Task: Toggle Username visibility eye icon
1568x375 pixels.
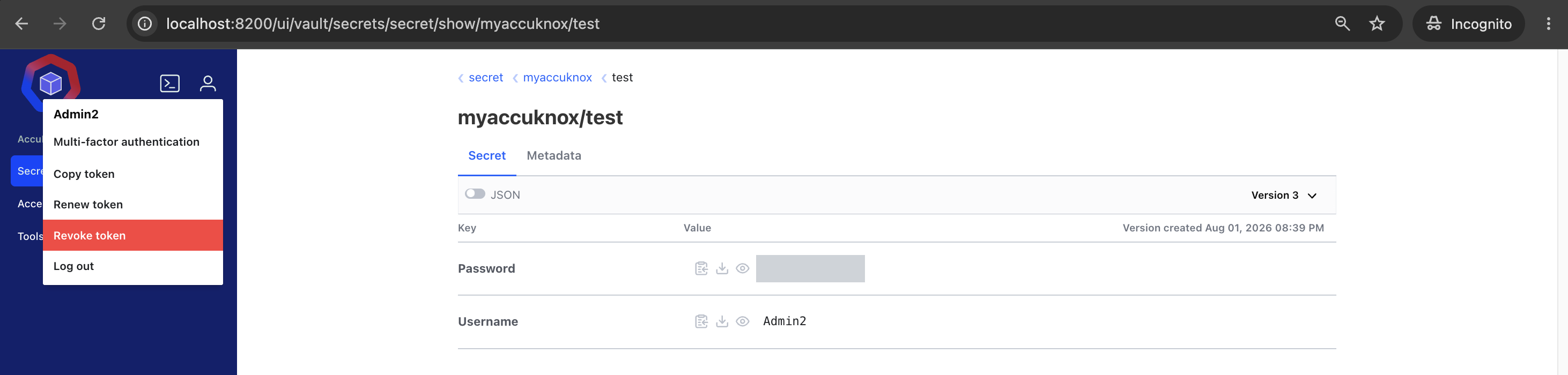Action: pos(743,321)
